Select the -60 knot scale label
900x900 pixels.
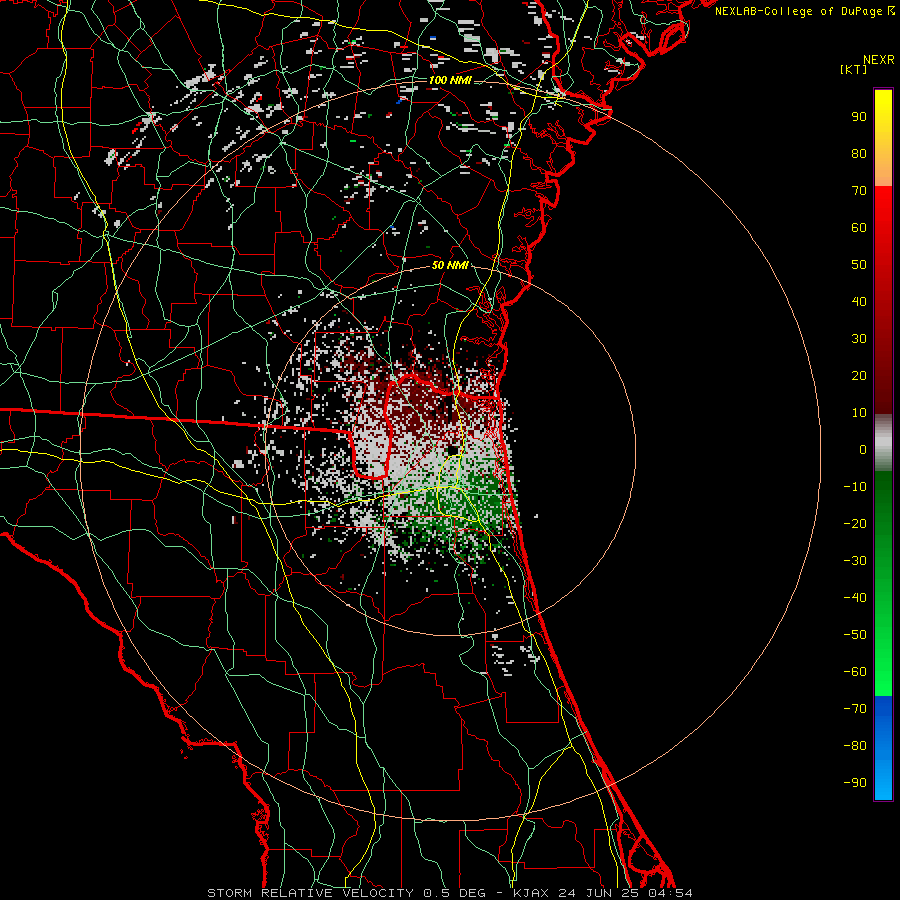pos(855,672)
